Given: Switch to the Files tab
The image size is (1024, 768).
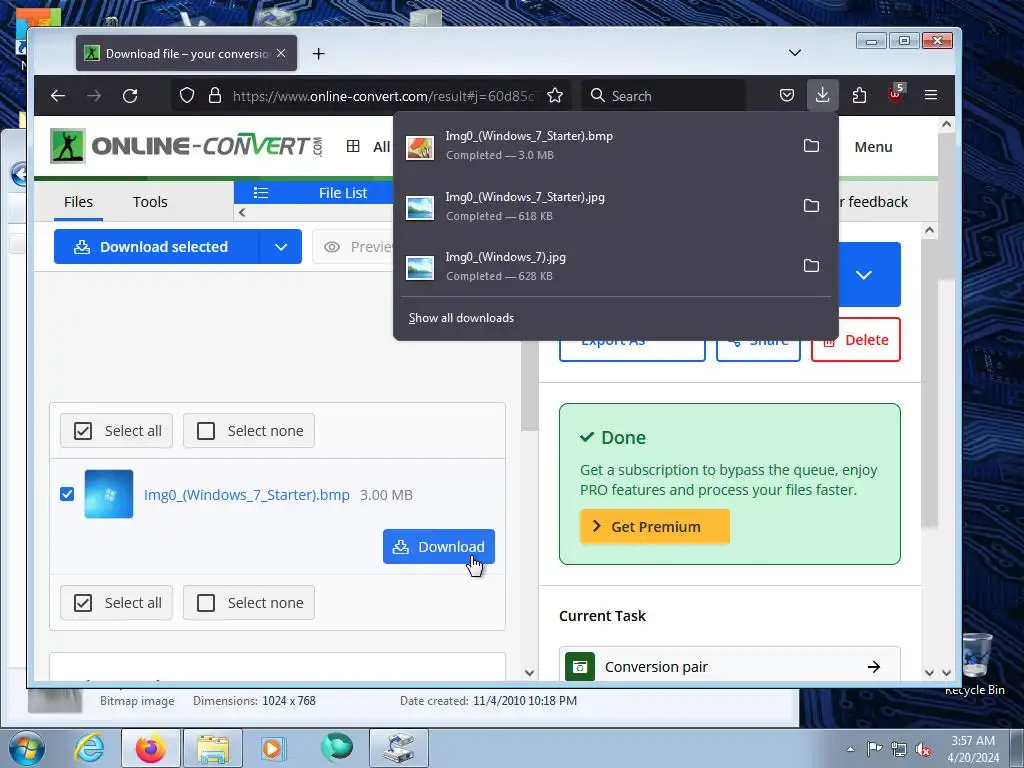Looking at the screenshot, I should point(78,202).
